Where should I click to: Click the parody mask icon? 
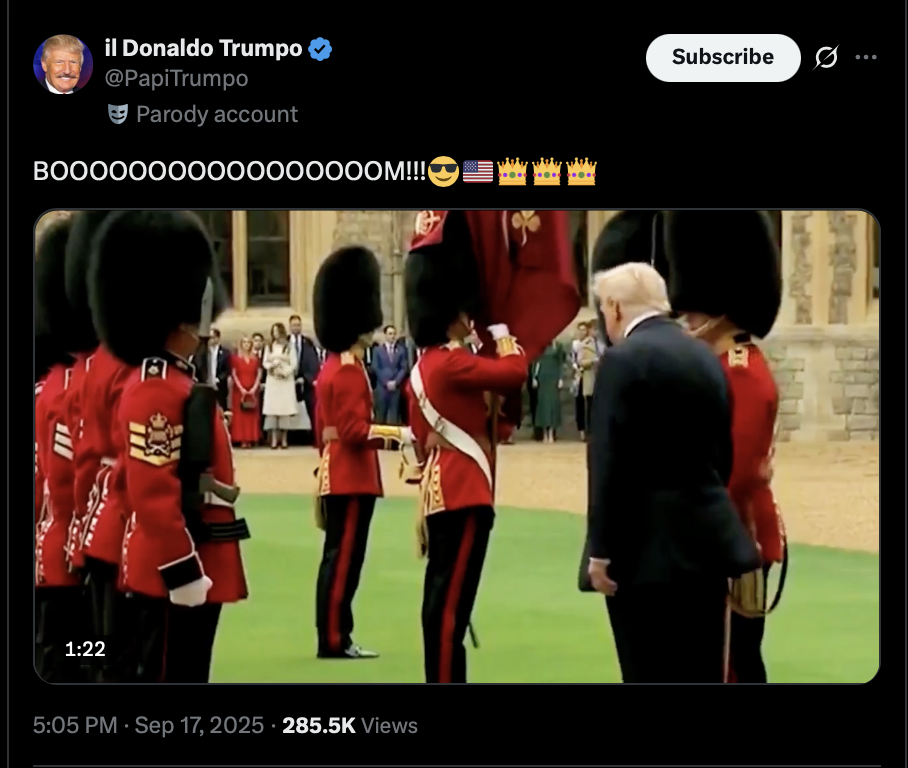pos(118,114)
